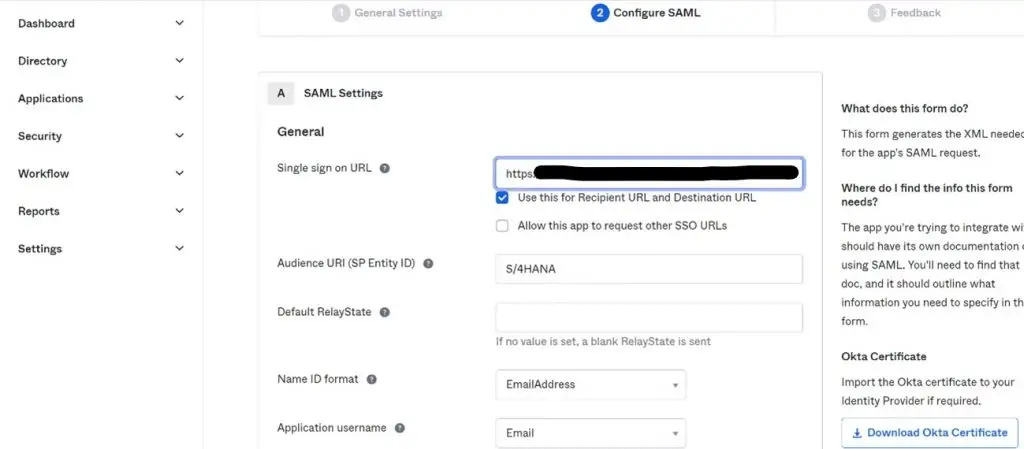Expand the Reports sidebar chevron
This screenshot has height=449, width=1024.
(x=180, y=211)
